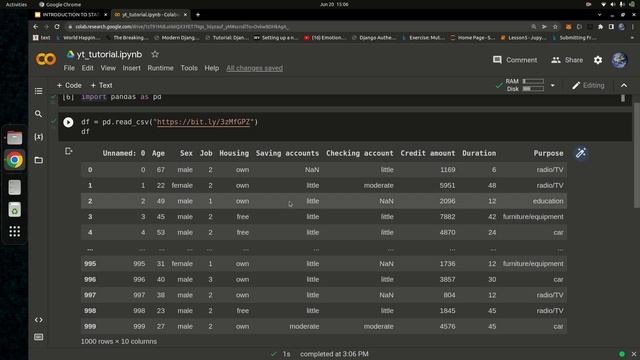Viewport: 640px width, 360px height.
Task: Open the Comment button
Action: (515, 60)
